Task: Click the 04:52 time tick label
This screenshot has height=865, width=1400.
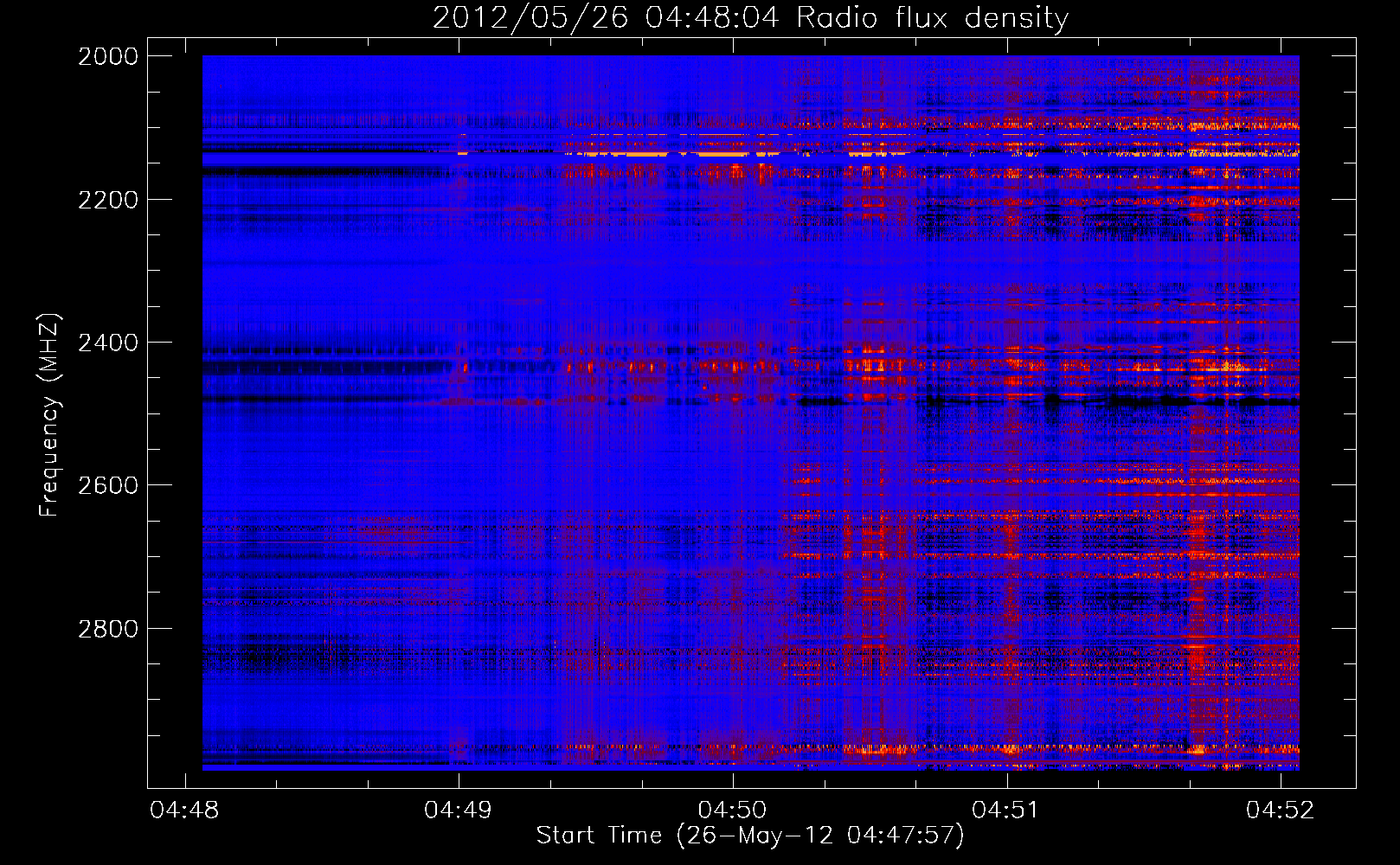Action: coord(1281,810)
